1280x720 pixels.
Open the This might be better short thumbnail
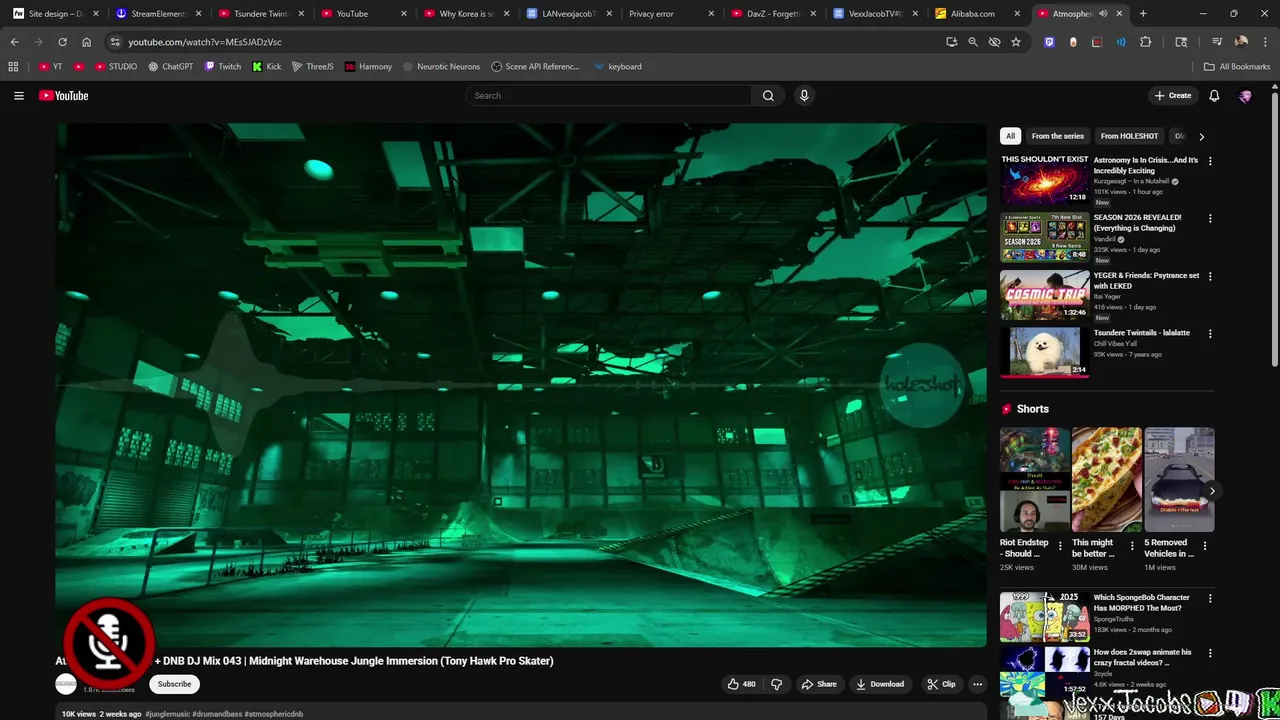1107,480
